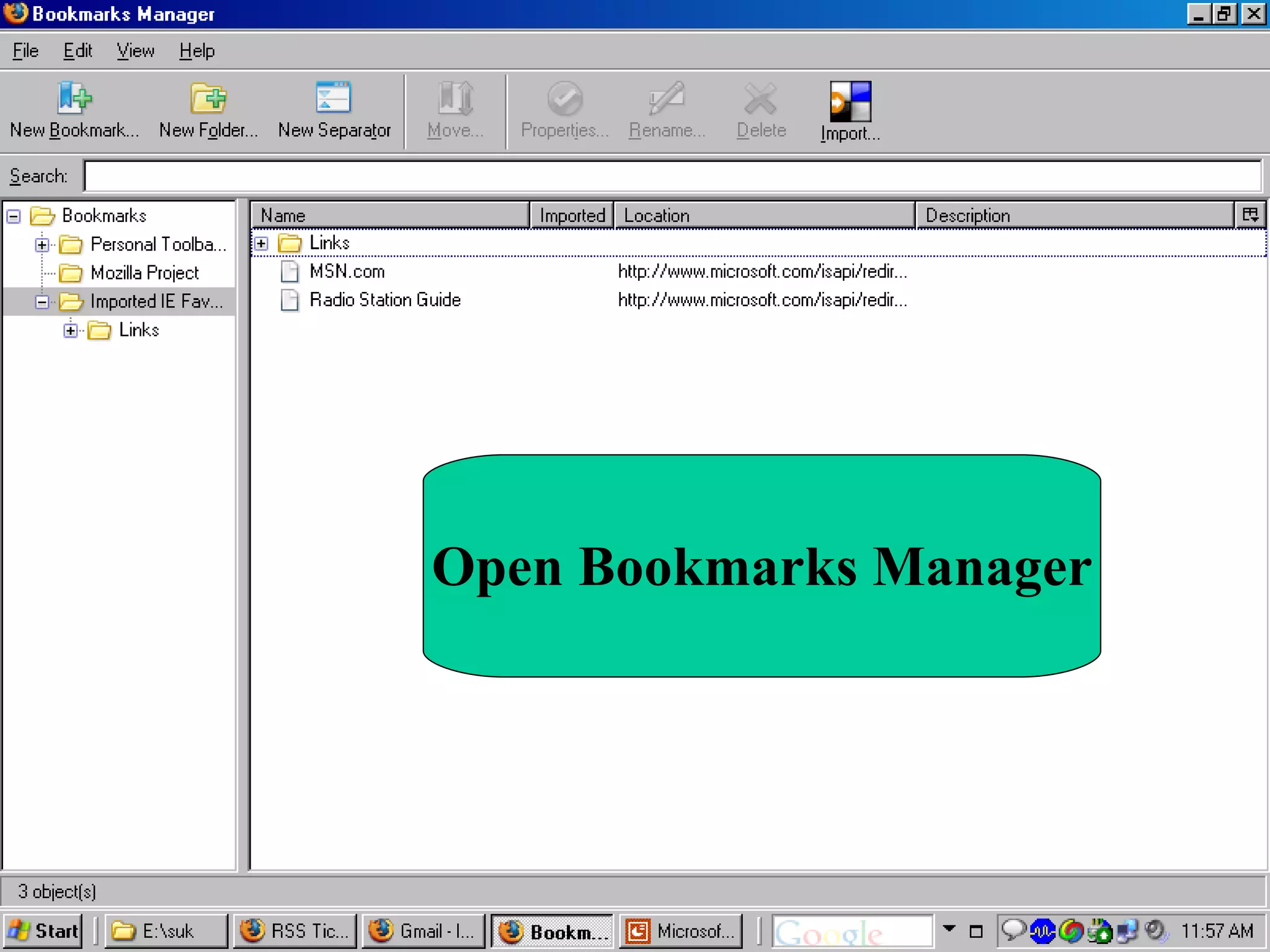Click the Rename toolbar icon

point(667,98)
